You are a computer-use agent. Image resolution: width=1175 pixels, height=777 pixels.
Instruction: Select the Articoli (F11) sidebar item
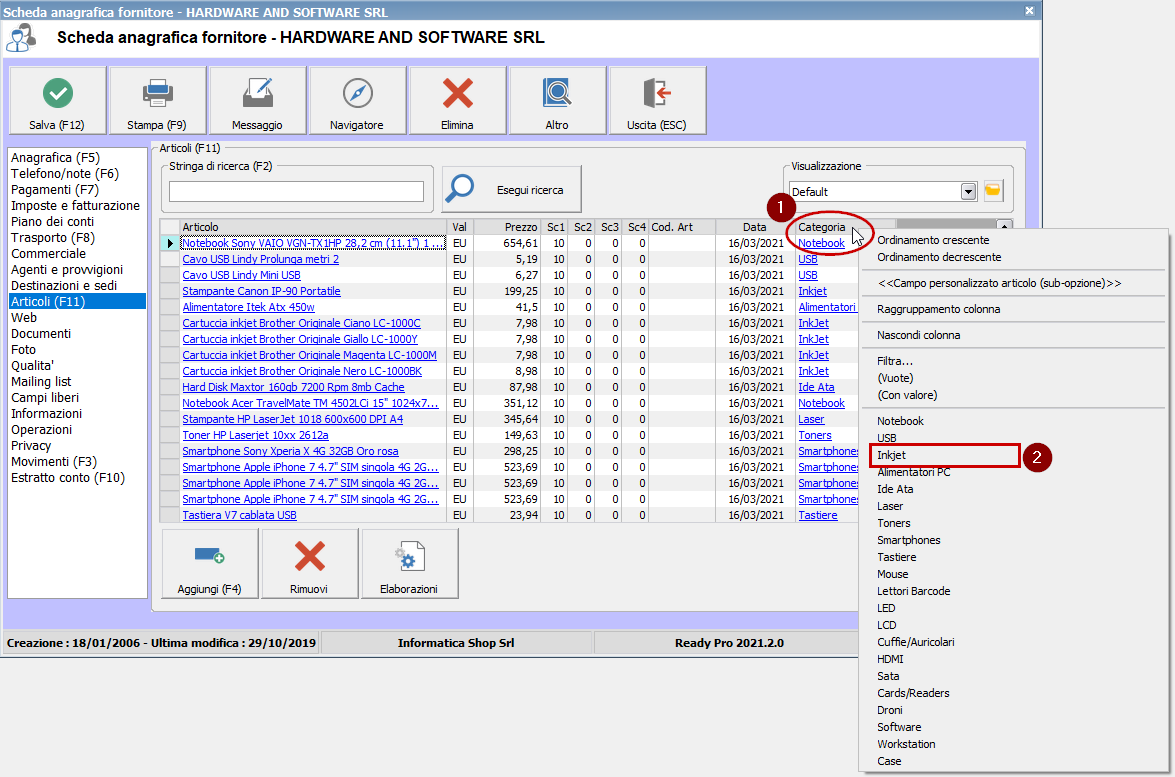77,302
